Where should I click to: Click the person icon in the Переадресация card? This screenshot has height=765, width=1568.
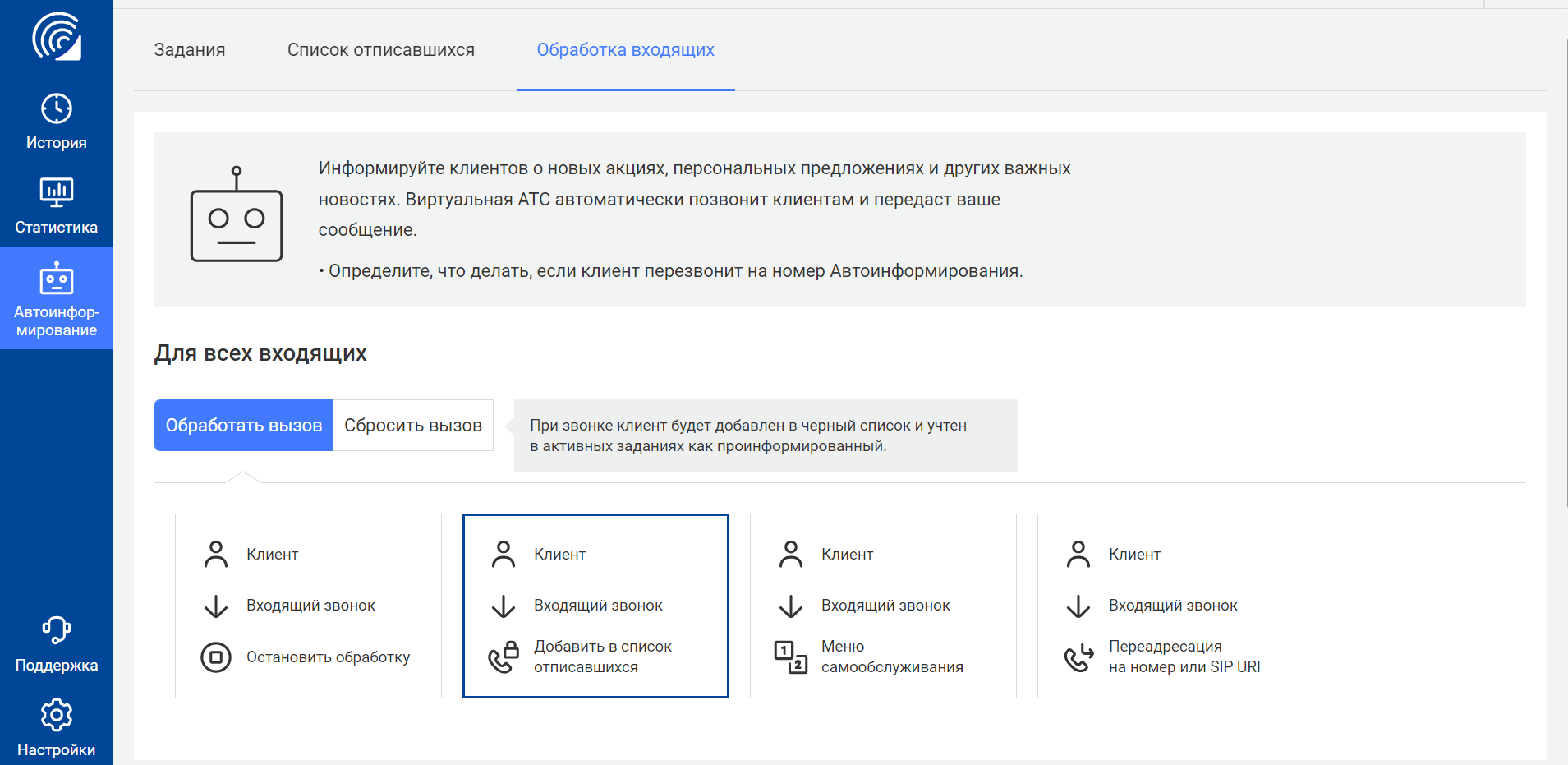pos(1078,555)
